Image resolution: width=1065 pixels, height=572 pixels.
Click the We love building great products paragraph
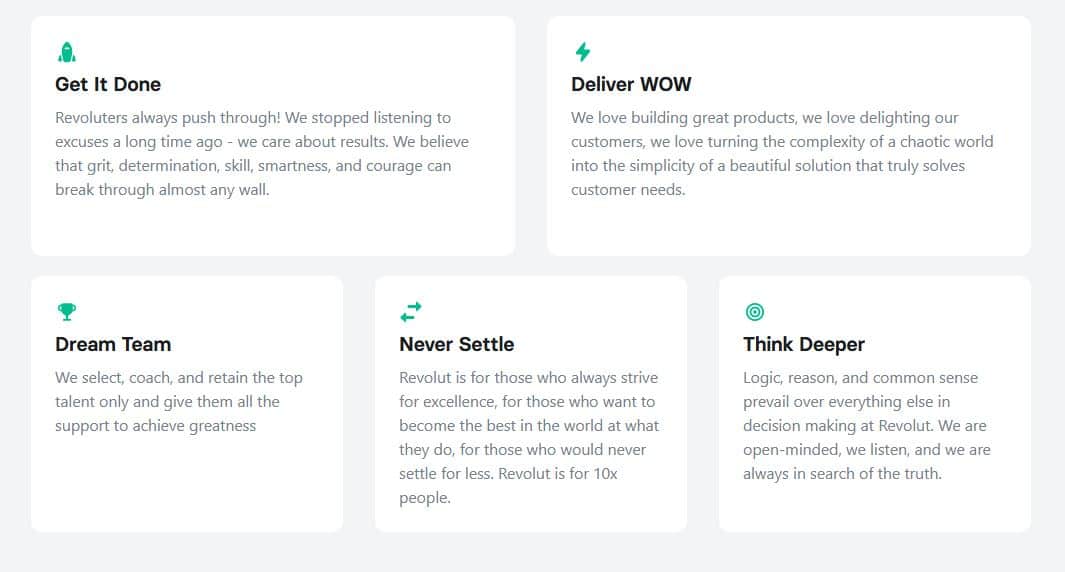(x=782, y=154)
